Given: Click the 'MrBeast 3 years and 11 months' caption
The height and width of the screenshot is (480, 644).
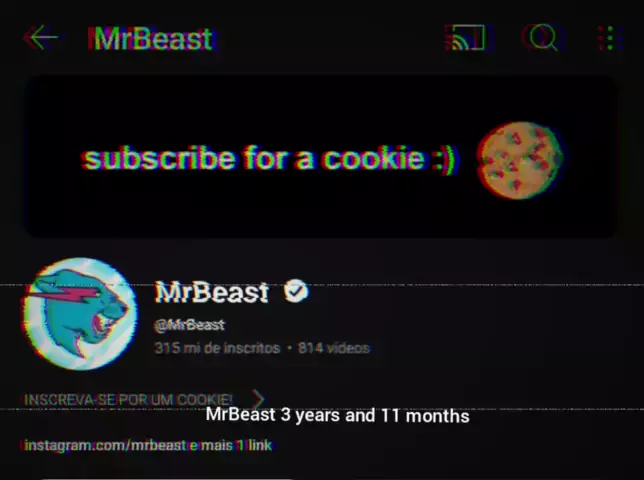Looking at the screenshot, I should pyautogui.click(x=337, y=415).
